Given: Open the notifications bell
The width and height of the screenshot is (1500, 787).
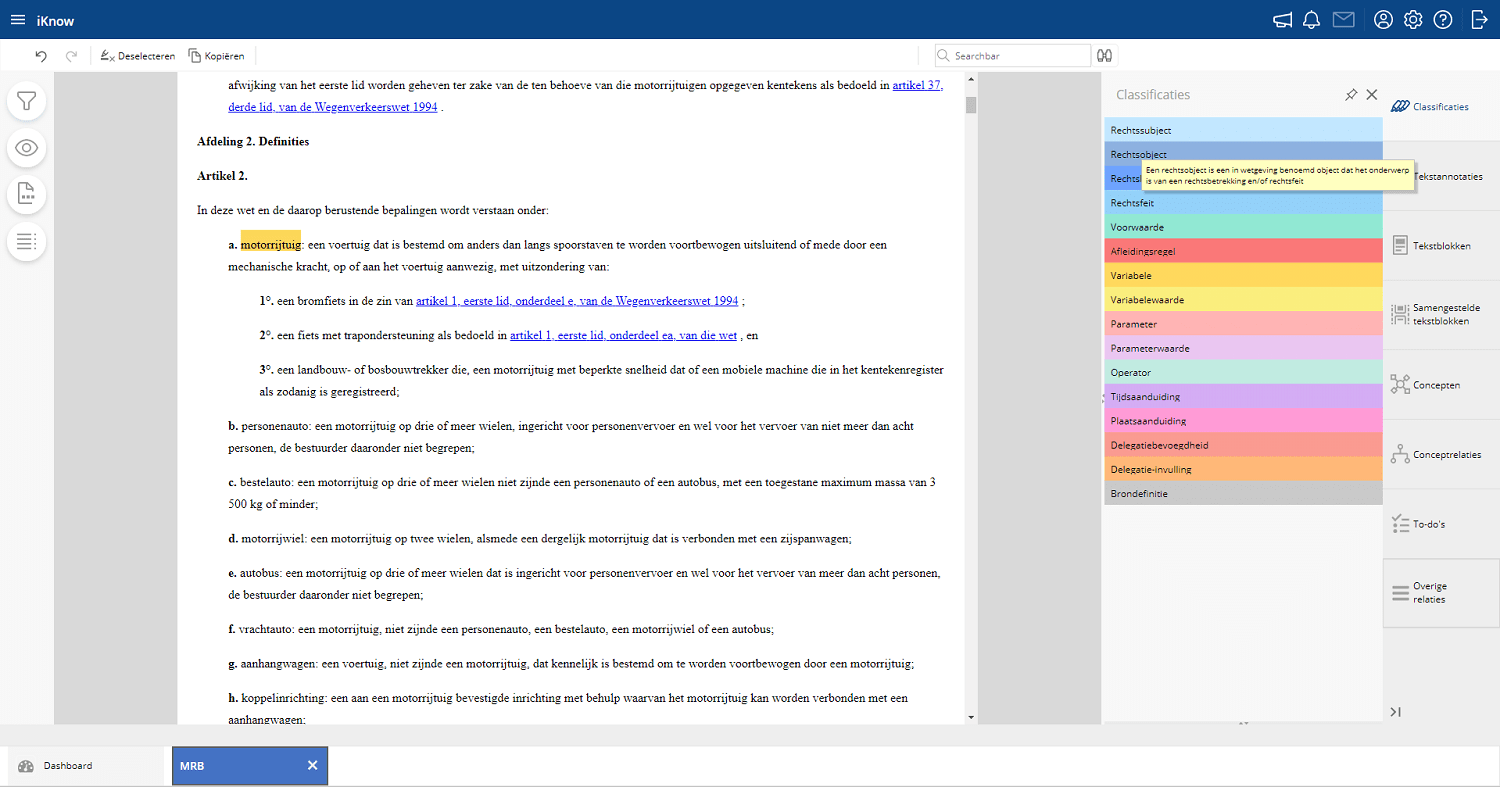Looking at the screenshot, I should (1312, 20).
